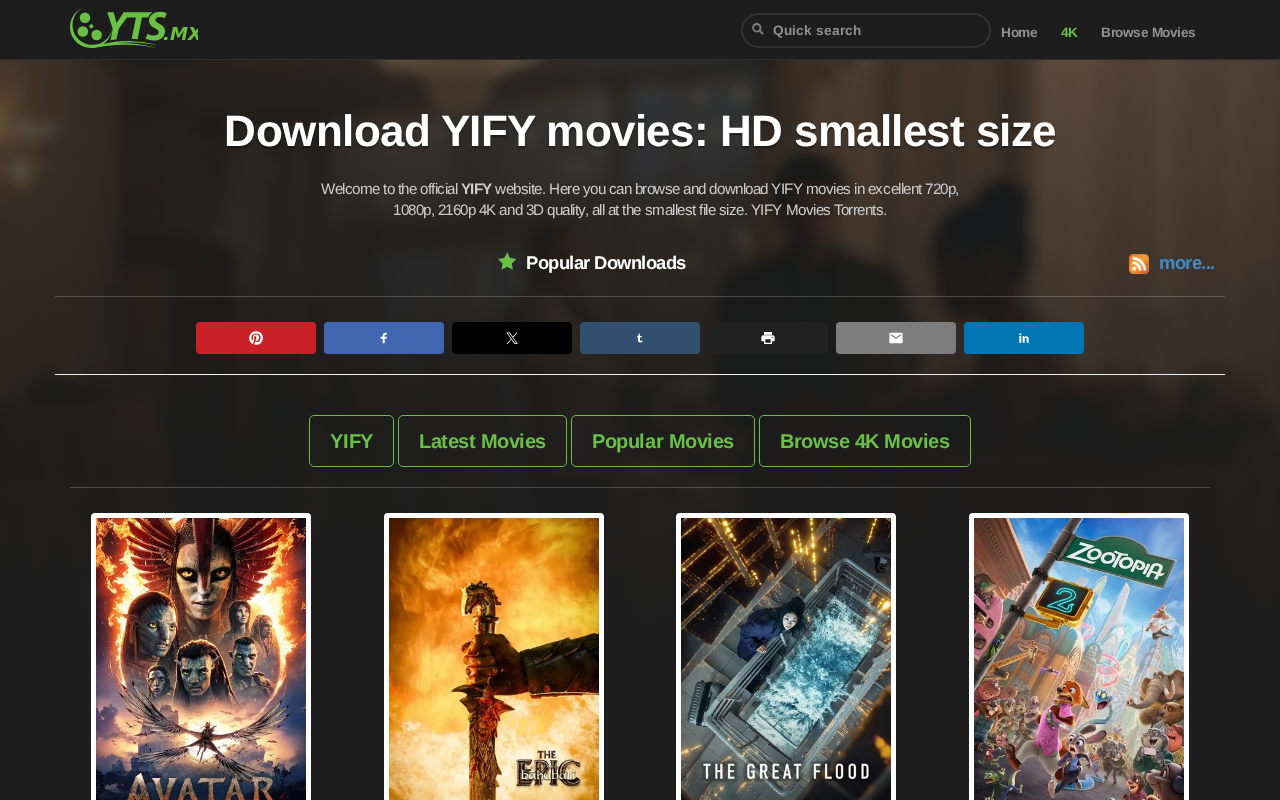Open Latest Movies
Viewport: 1280px width, 800px height.
click(x=482, y=441)
